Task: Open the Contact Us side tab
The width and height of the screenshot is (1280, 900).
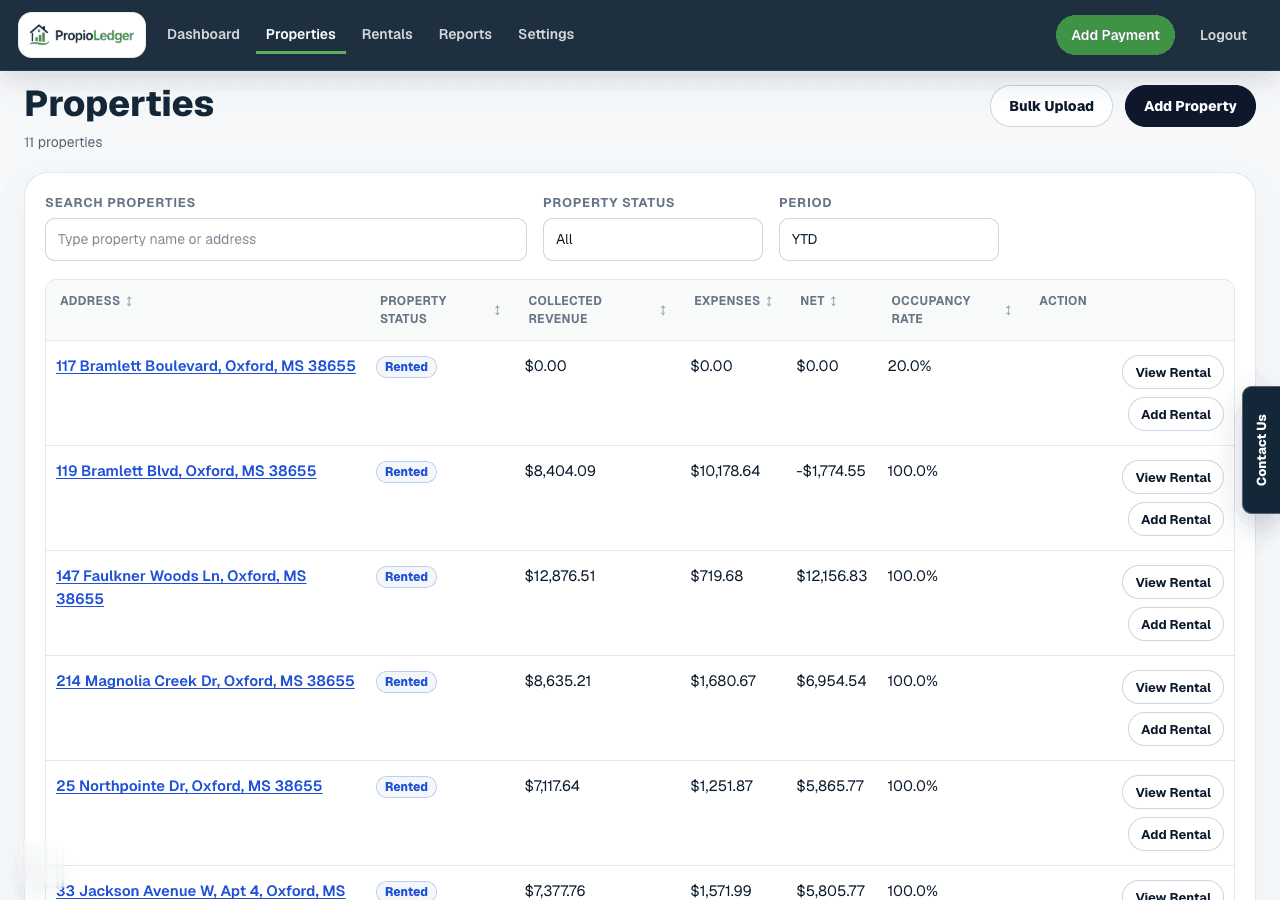Action: pyautogui.click(x=1261, y=450)
